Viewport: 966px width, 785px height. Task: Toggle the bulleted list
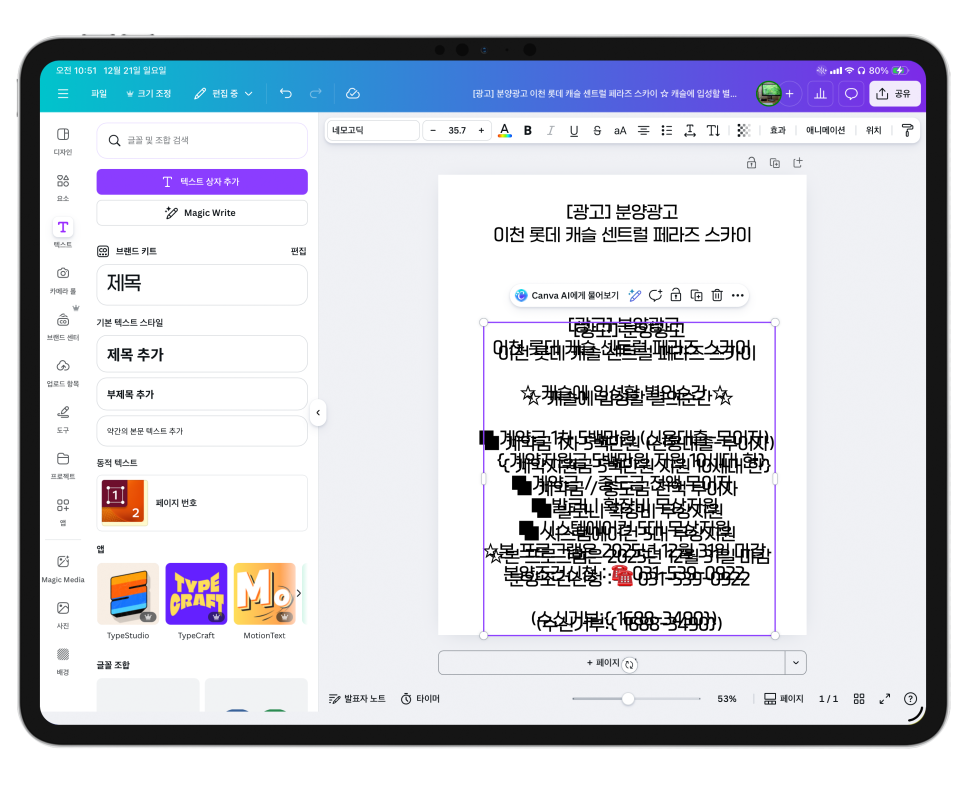click(667, 131)
